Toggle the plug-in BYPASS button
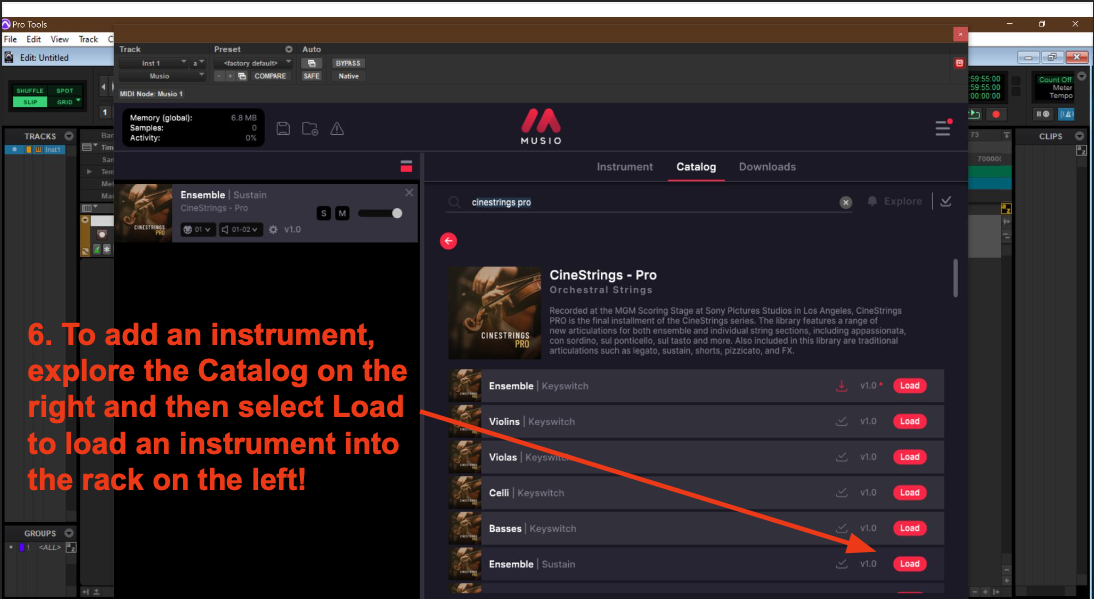The image size is (1094, 599). (x=347, y=63)
